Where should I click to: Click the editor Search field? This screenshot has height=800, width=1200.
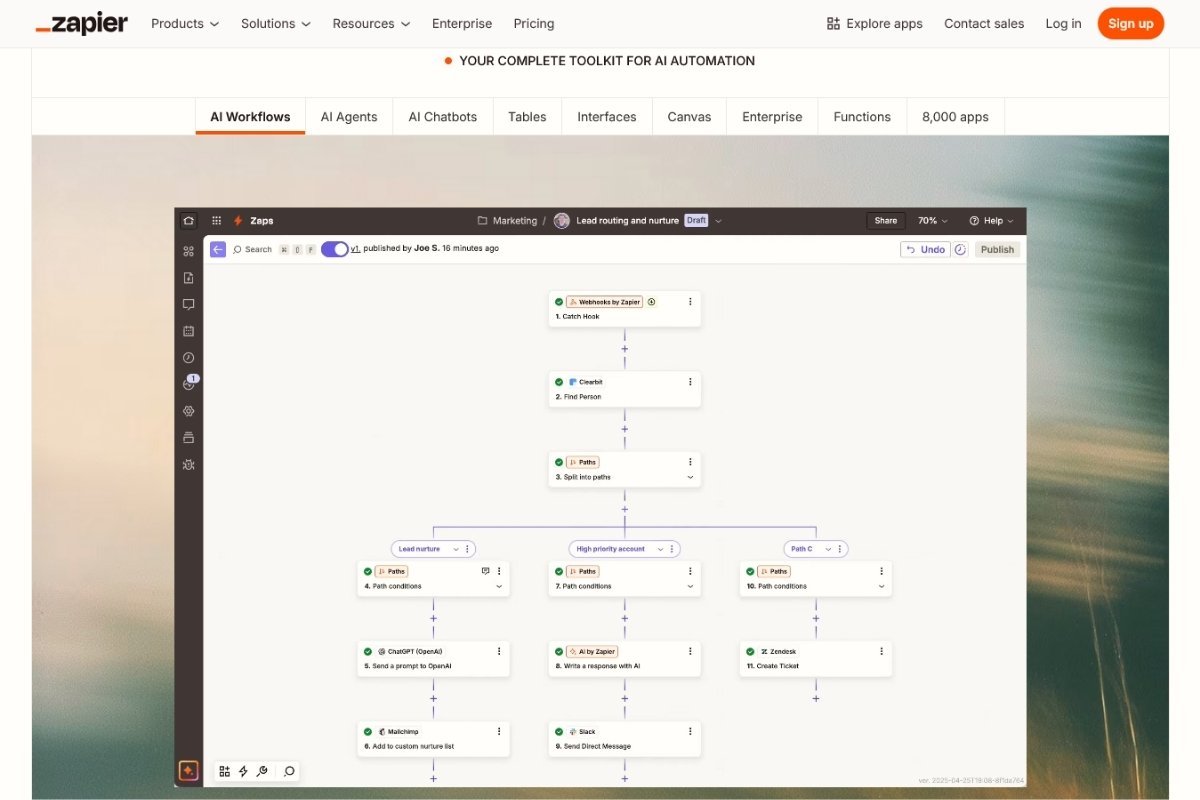point(274,249)
